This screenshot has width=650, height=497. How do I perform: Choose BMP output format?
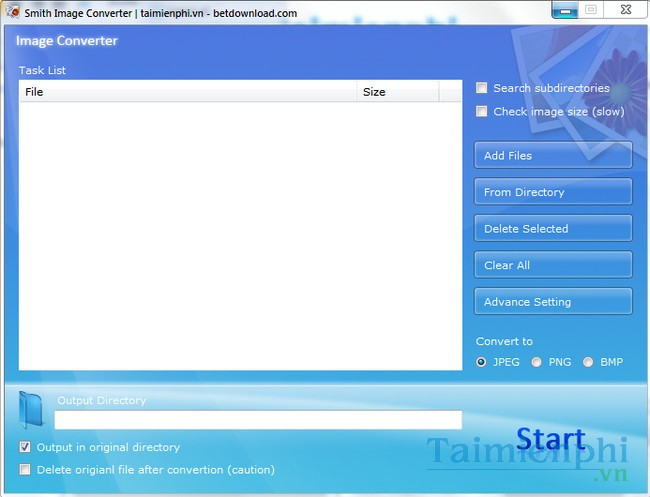[x=588, y=362]
